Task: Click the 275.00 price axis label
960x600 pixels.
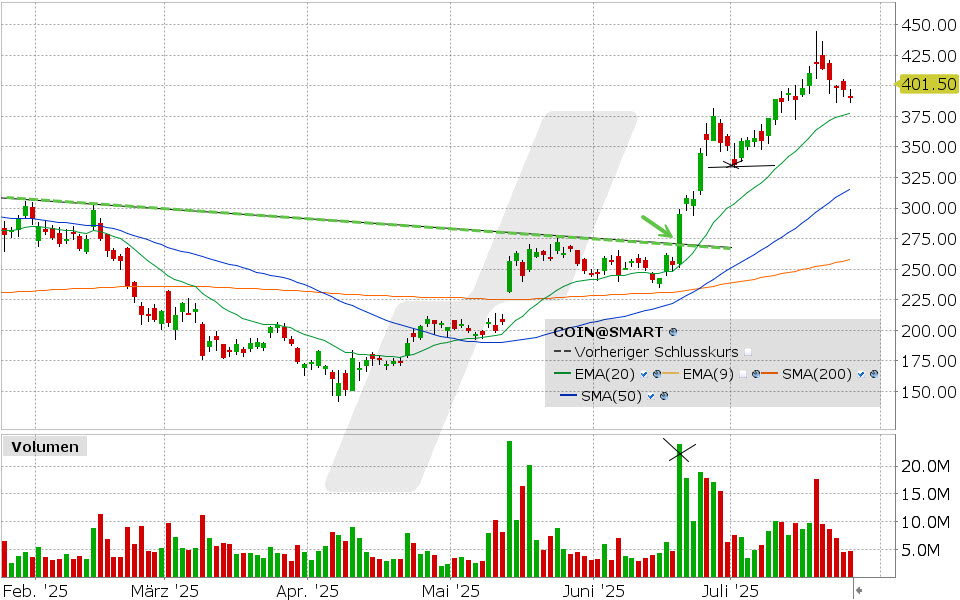Action: pos(928,239)
